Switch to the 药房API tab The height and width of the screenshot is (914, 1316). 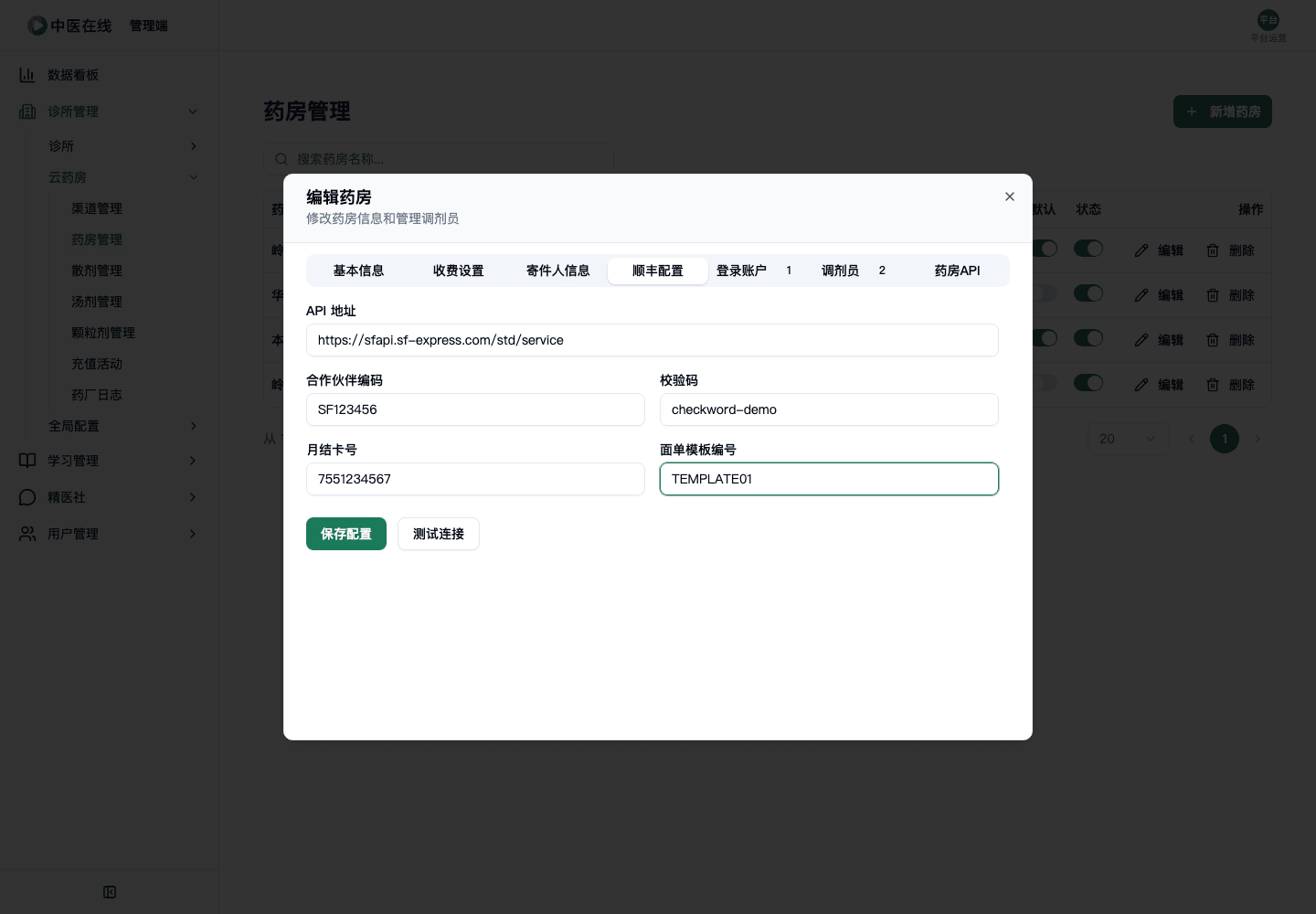pyautogui.click(x=957, y=271)
